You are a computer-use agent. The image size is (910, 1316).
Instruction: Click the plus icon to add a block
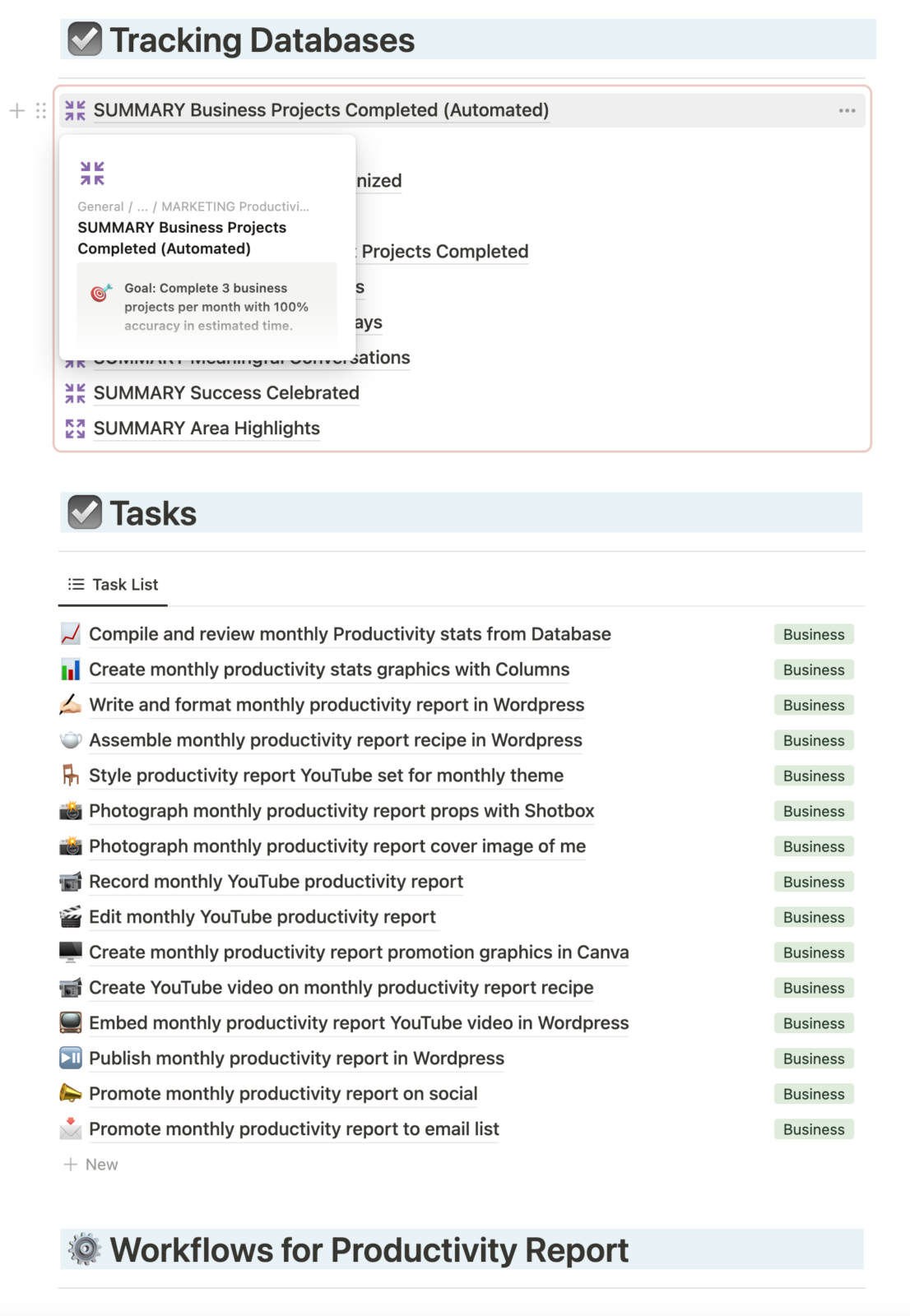coord(17,110)
